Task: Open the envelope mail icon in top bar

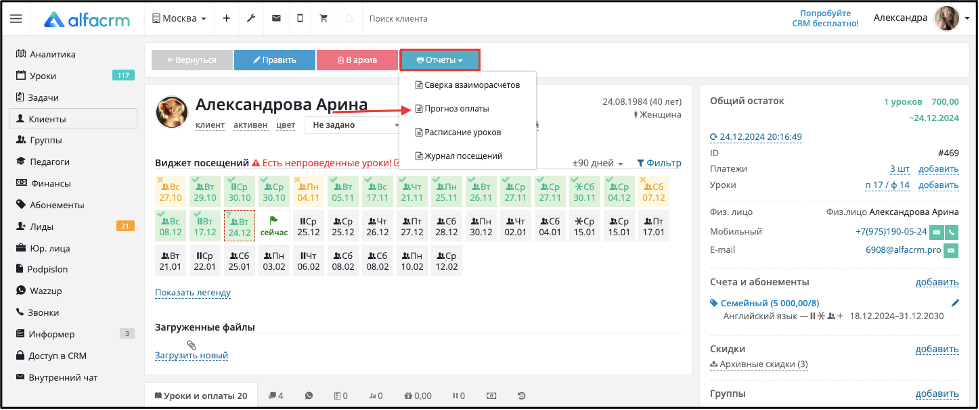Action: point(276,18)
